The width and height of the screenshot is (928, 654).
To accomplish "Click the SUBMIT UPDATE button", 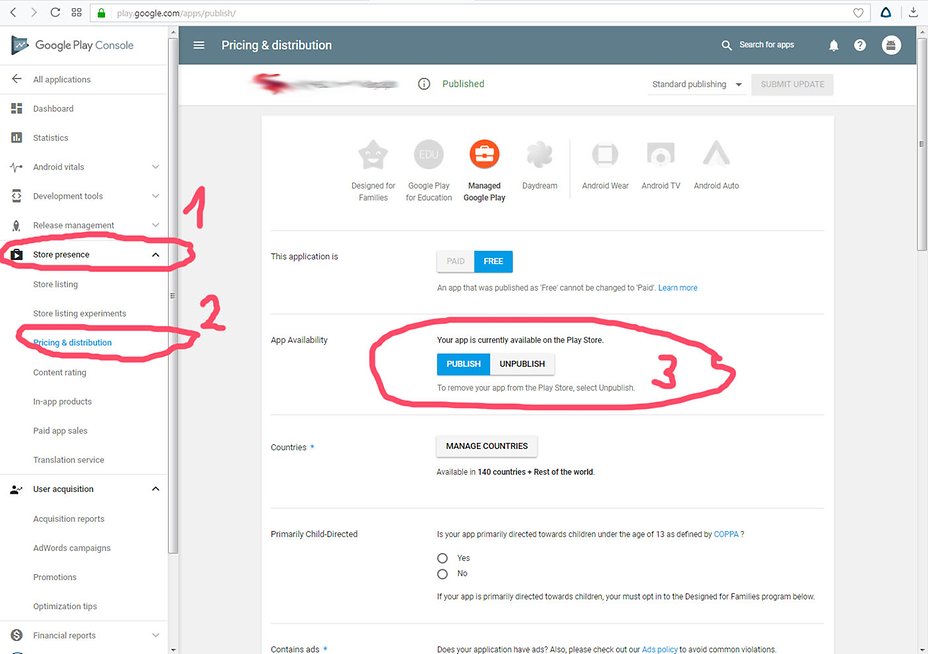I will (792, 84).
